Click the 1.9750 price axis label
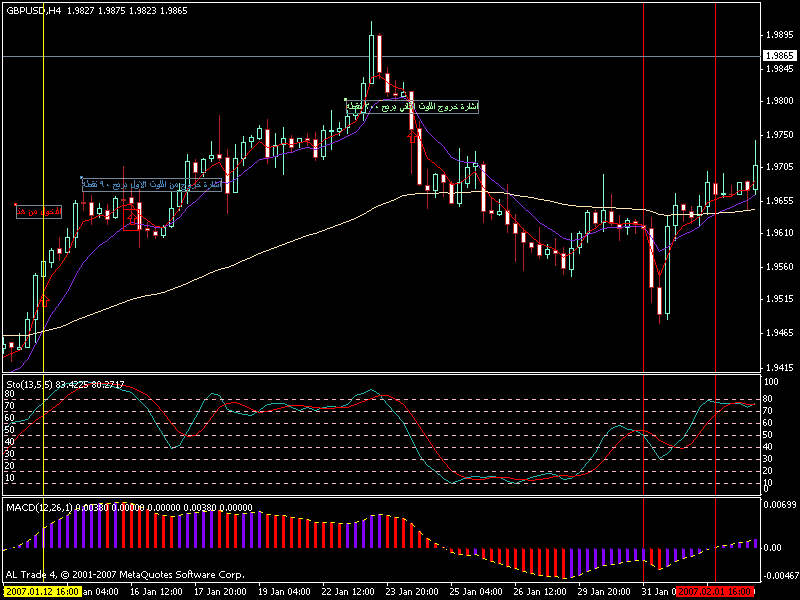Screen dimensions: 800x600 coord(776,134)
